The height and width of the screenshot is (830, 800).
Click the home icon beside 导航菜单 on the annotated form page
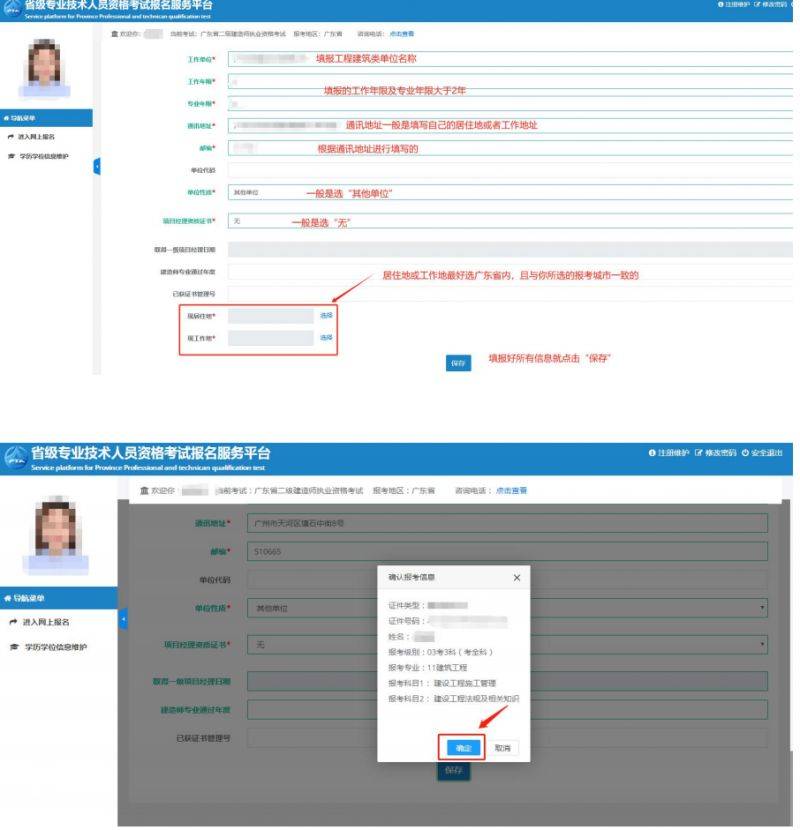tap(6, 118)
